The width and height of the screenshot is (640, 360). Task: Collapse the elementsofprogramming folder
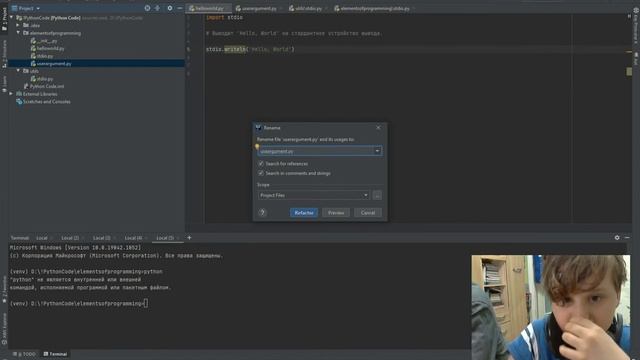[x=18, y=33]
